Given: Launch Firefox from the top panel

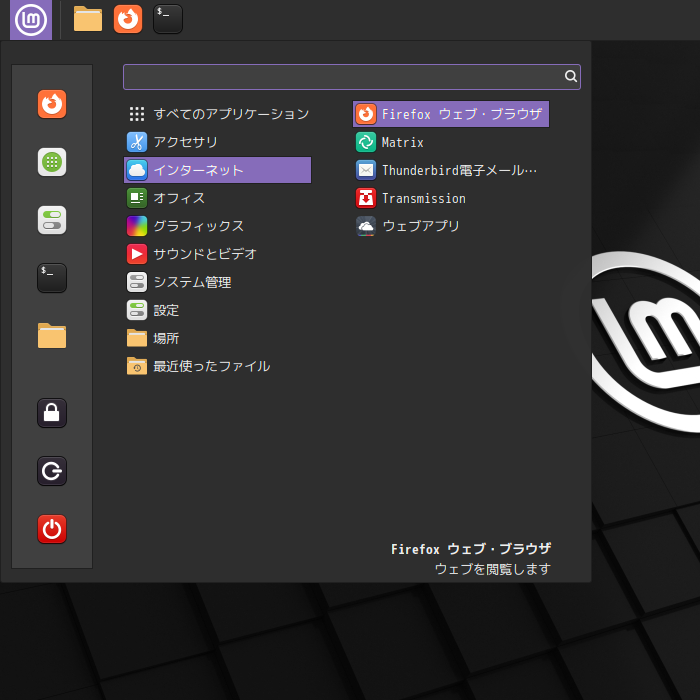Looking at the screenshot, I should tap(128, 19).
